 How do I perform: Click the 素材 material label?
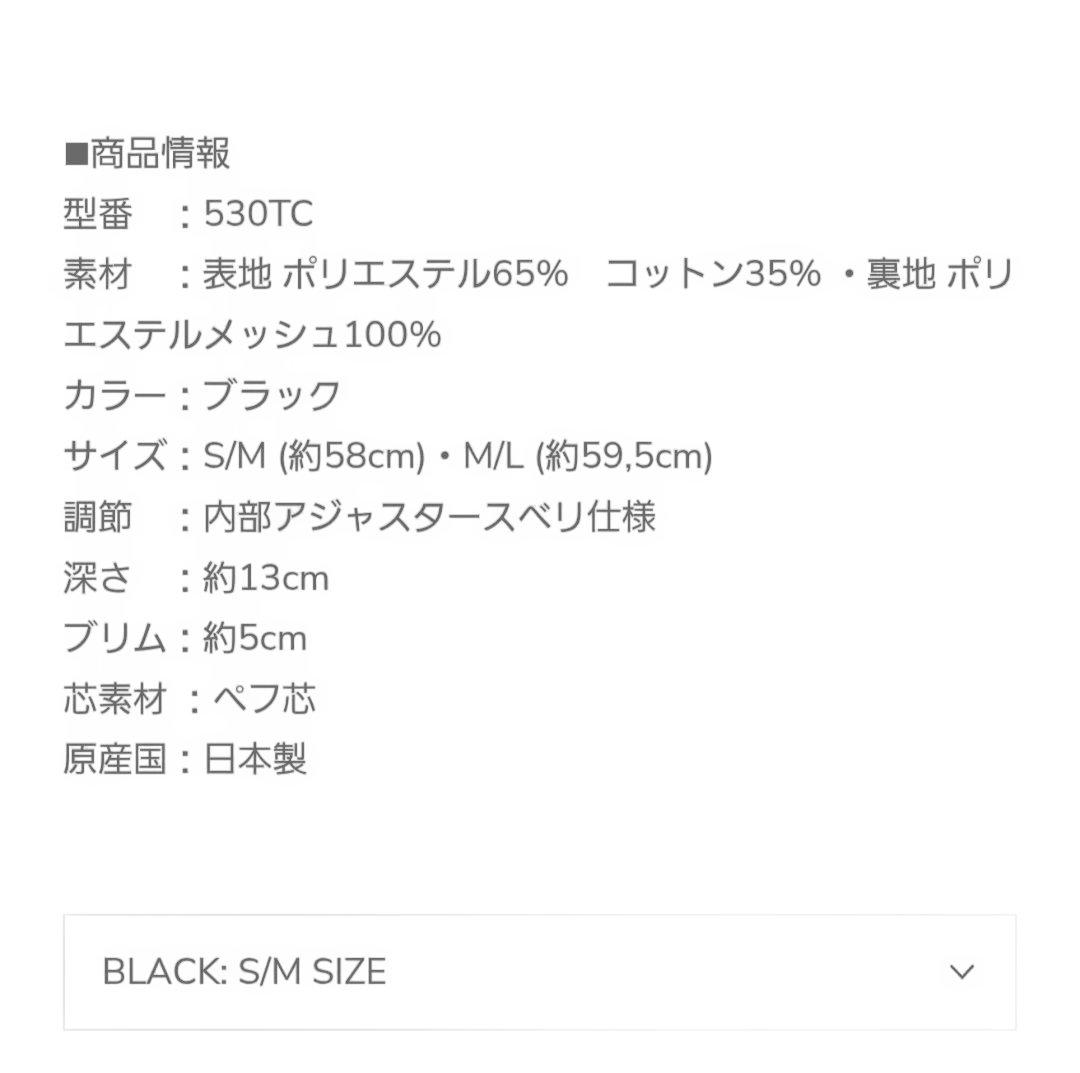pos(97,274)
